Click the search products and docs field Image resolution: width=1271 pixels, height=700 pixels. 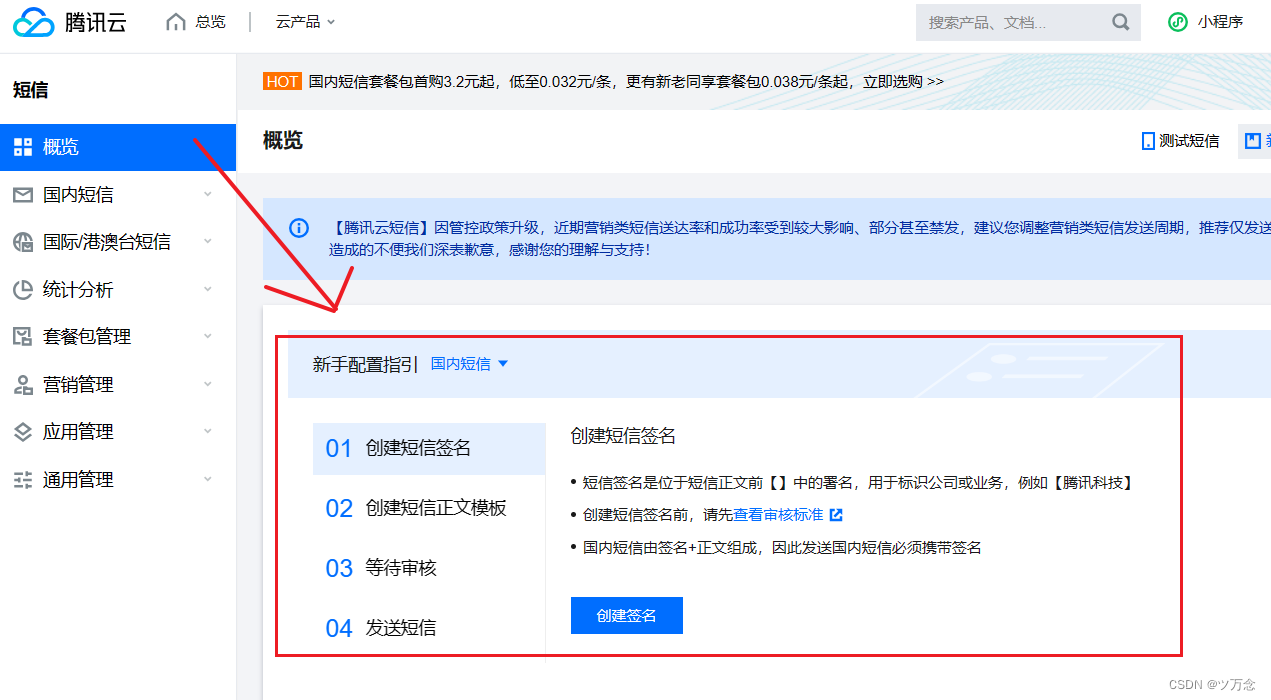[x=1028, y=22]
